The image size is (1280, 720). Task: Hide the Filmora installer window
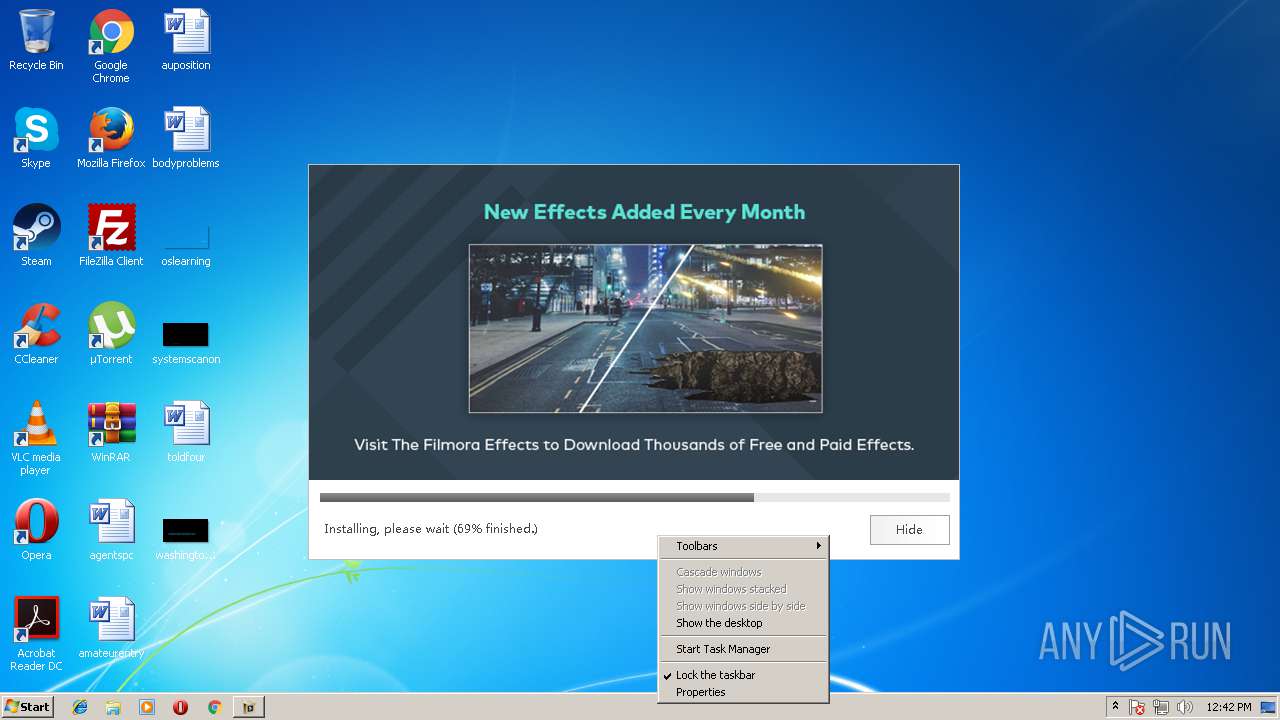(909, 530)
